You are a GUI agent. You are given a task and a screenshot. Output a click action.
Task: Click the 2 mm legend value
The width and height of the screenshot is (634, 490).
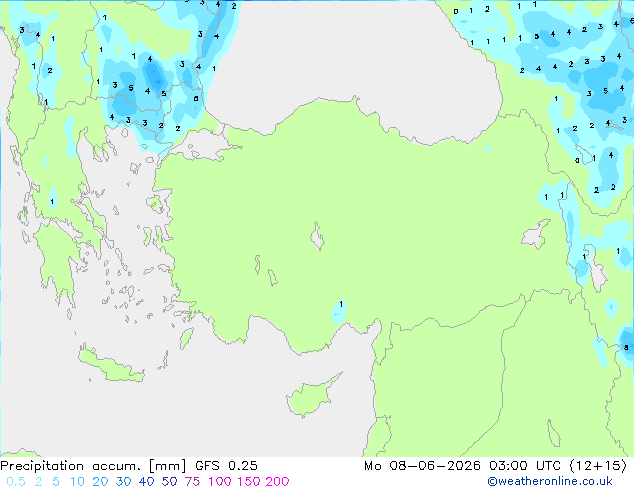tap(38, 482)
